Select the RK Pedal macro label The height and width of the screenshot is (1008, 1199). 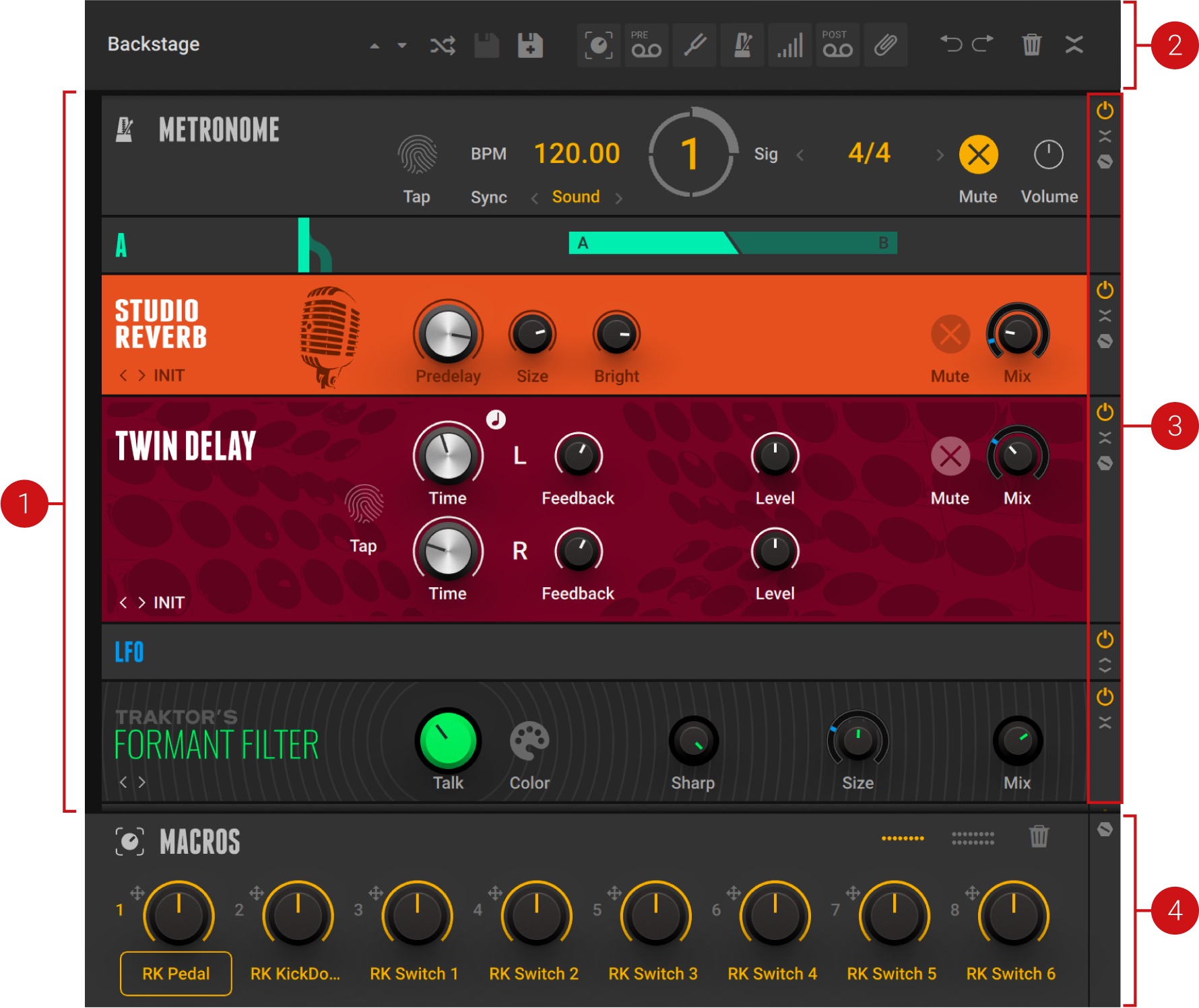click(x=176, y=973)
